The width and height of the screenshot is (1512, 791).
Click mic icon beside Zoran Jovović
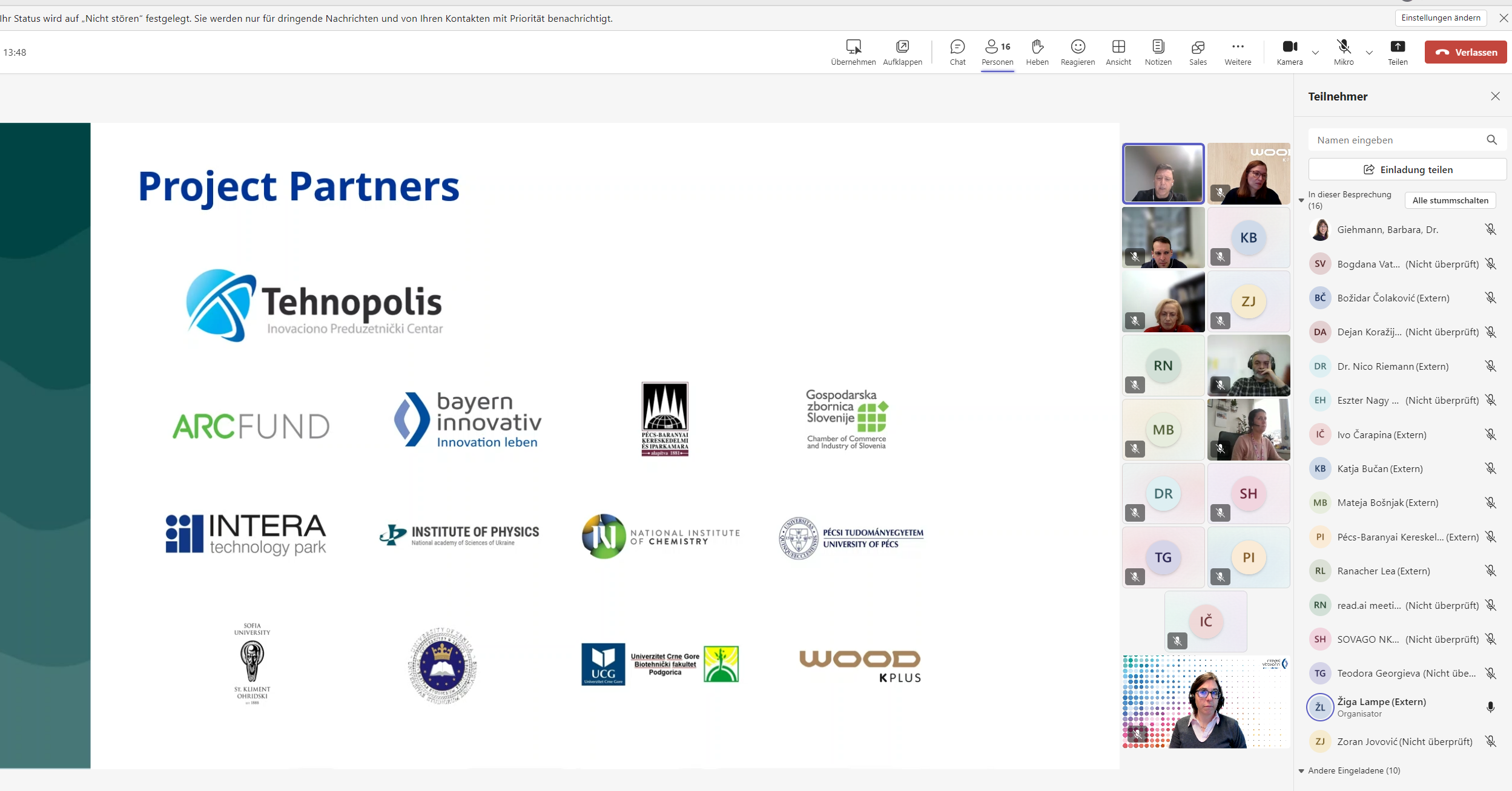click(1490, 741)
